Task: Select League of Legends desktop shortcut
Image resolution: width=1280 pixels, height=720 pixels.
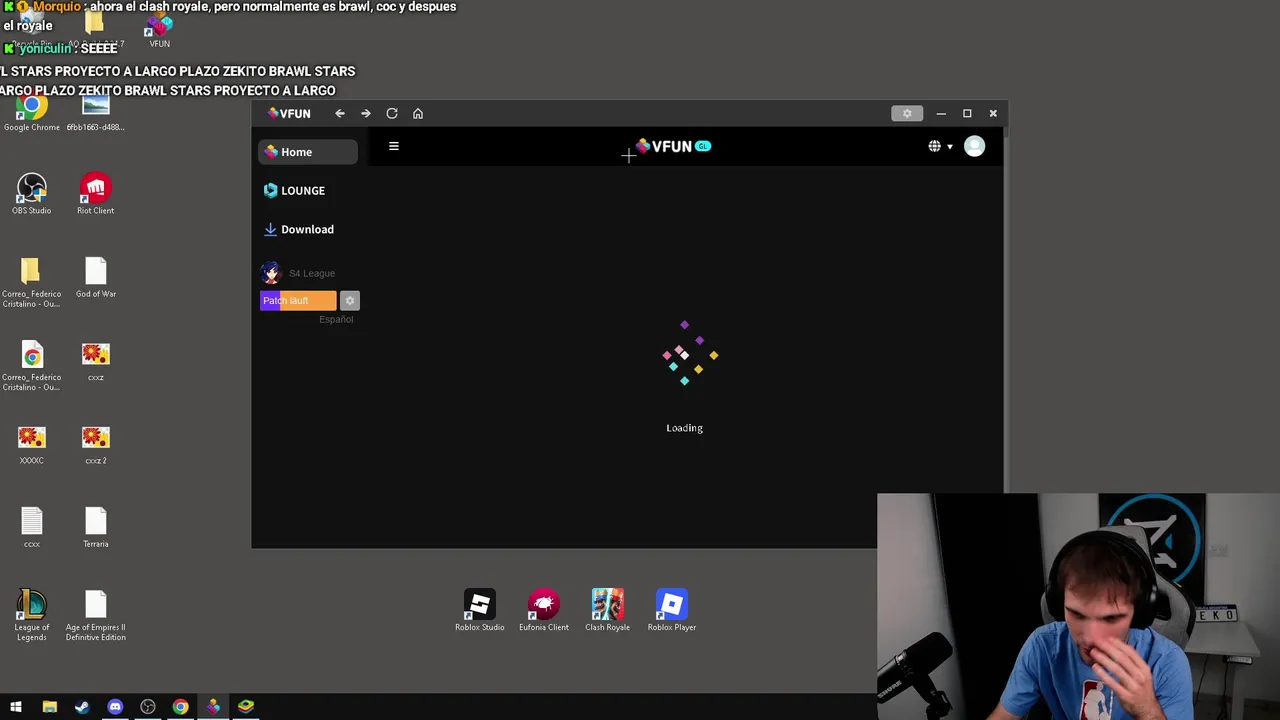Action: [32, 615]
